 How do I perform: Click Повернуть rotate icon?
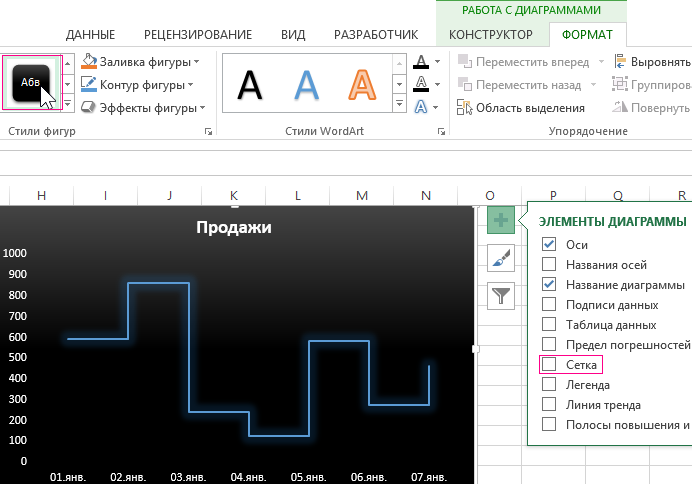[620, 107]
